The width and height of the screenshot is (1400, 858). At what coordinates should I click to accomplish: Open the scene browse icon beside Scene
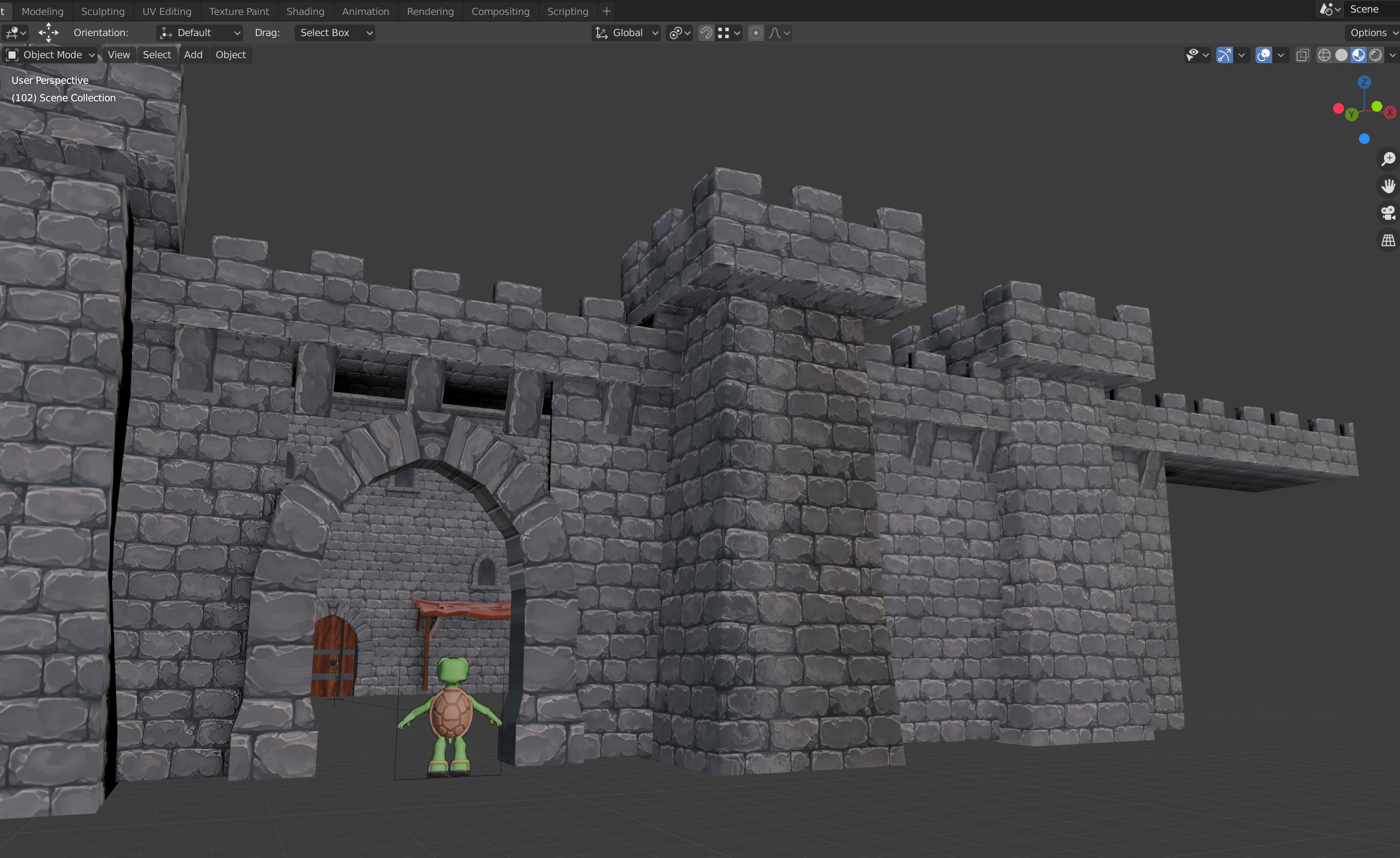coord(1330,9)
